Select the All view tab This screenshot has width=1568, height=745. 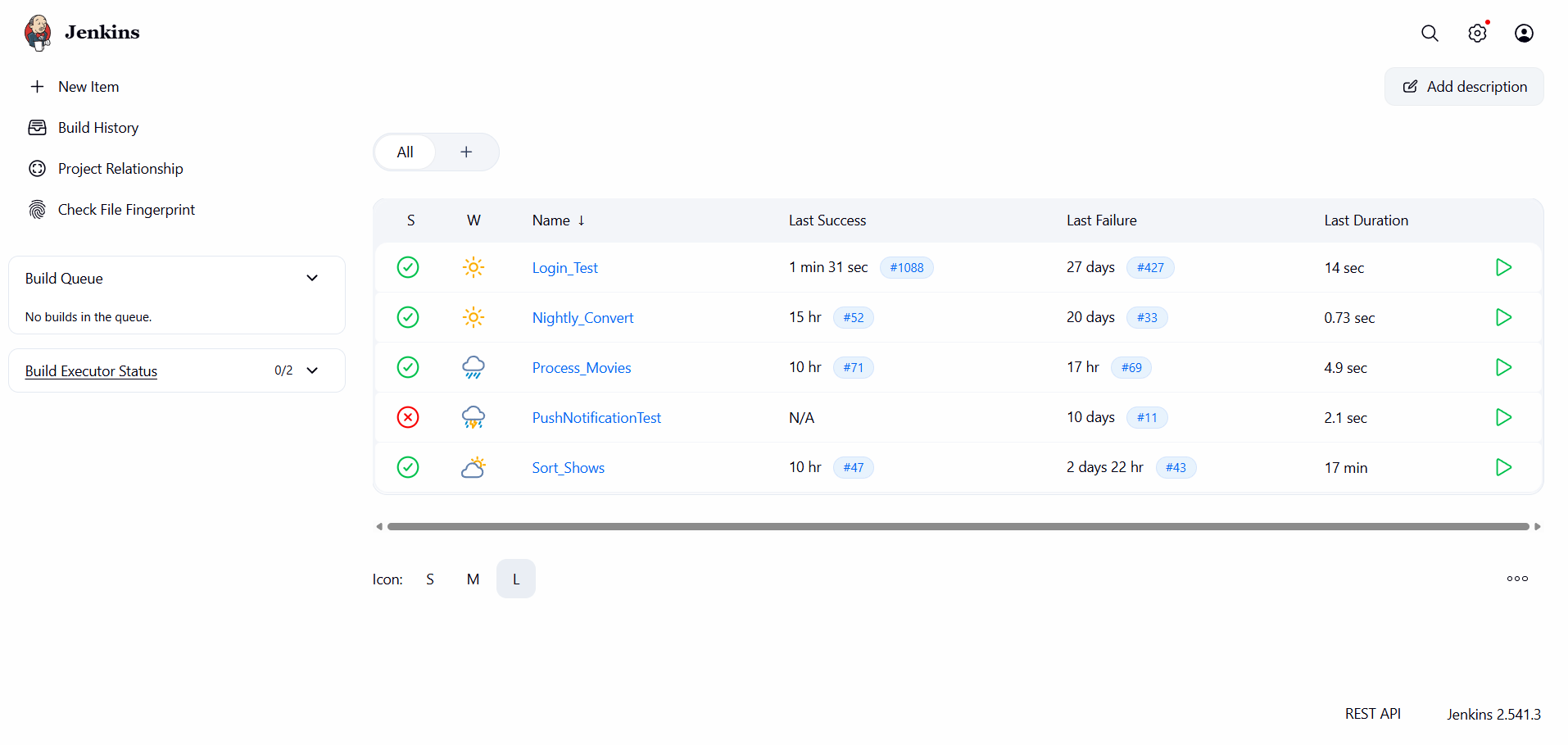point(405,152)
